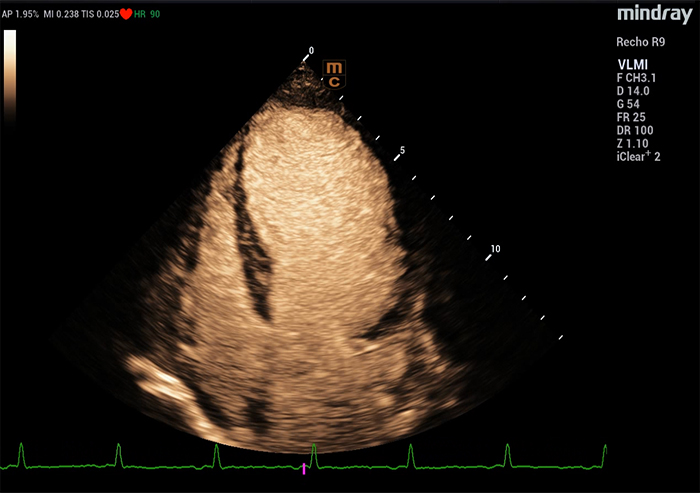Click the mindray logo
Screen dimensions: 700x493
(653, 13)
